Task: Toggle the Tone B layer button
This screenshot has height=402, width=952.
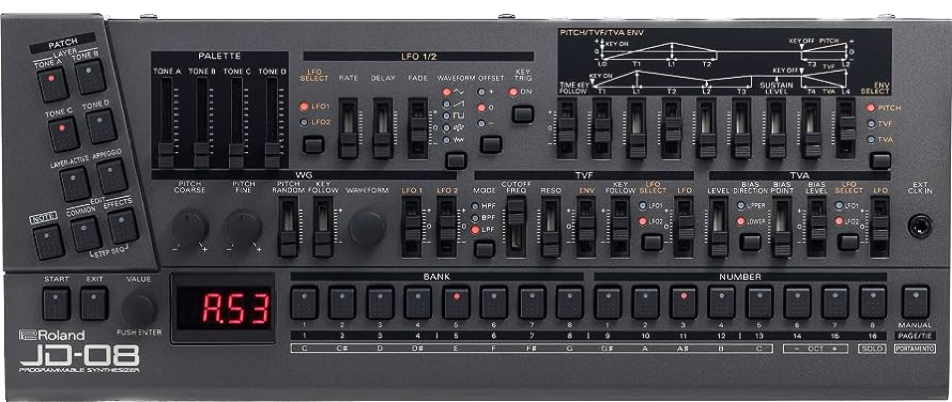Action: pos(90,77)
